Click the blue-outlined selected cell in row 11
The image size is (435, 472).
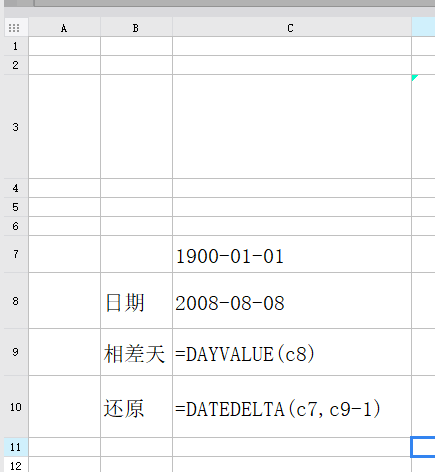click(423, 447)
